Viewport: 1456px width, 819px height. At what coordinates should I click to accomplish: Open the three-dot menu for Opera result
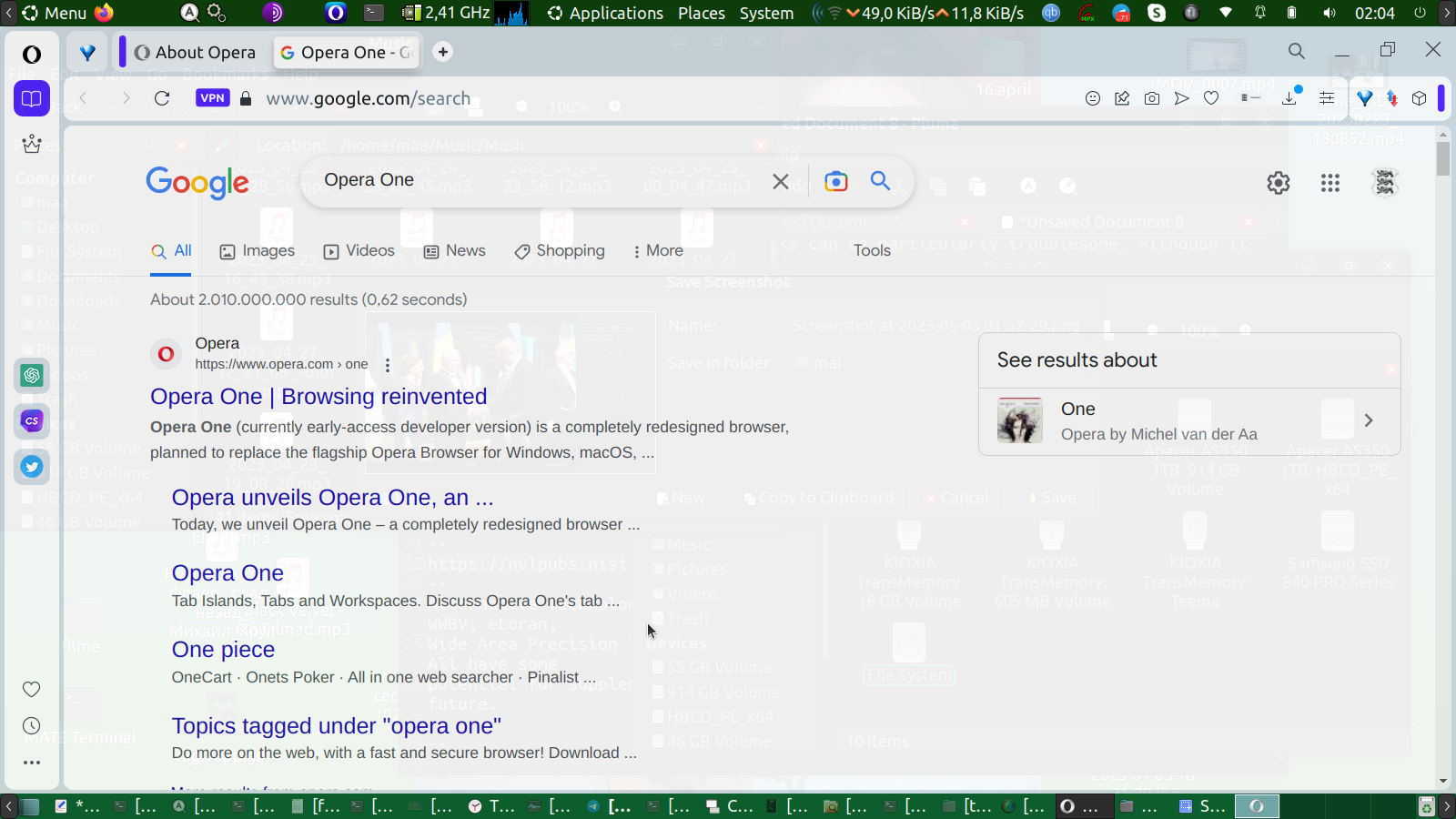tap(388, 365)
